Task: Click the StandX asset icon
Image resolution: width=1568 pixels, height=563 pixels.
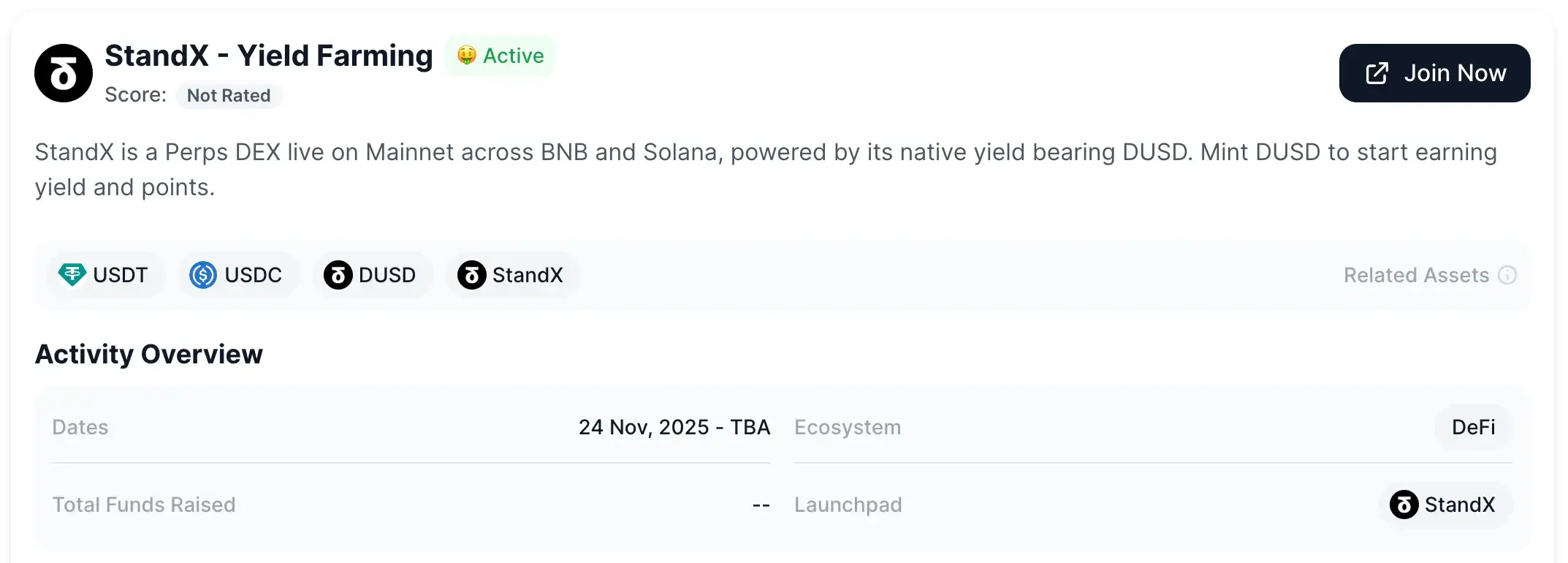Action: coord(471,275)
